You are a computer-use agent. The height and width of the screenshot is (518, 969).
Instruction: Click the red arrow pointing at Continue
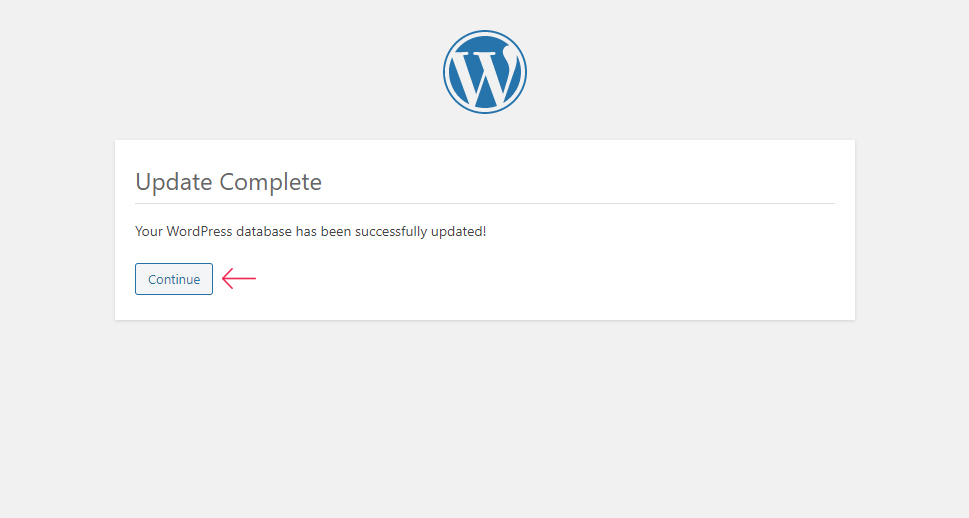tap(239, 279)
